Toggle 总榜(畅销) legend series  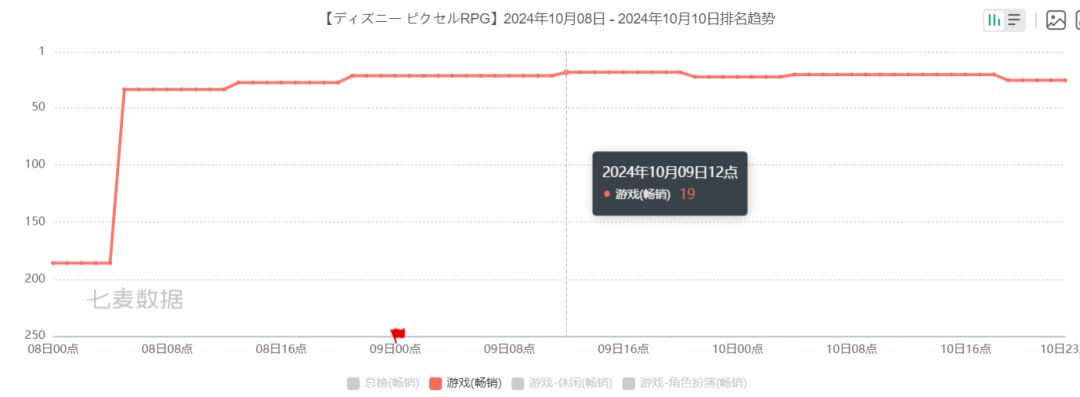[383, 383]
